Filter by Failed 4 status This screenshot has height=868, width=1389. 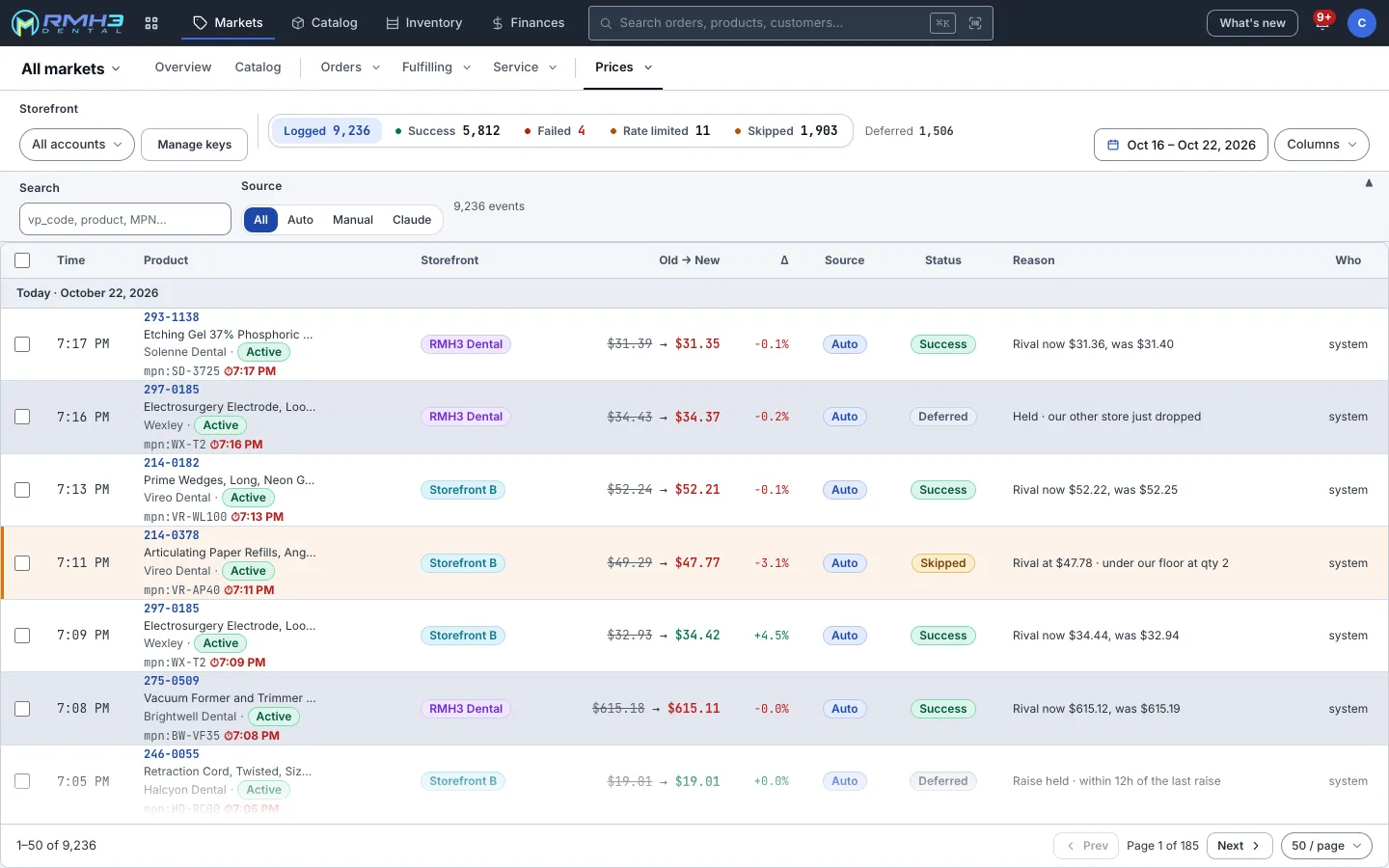[x=555, y=131]
